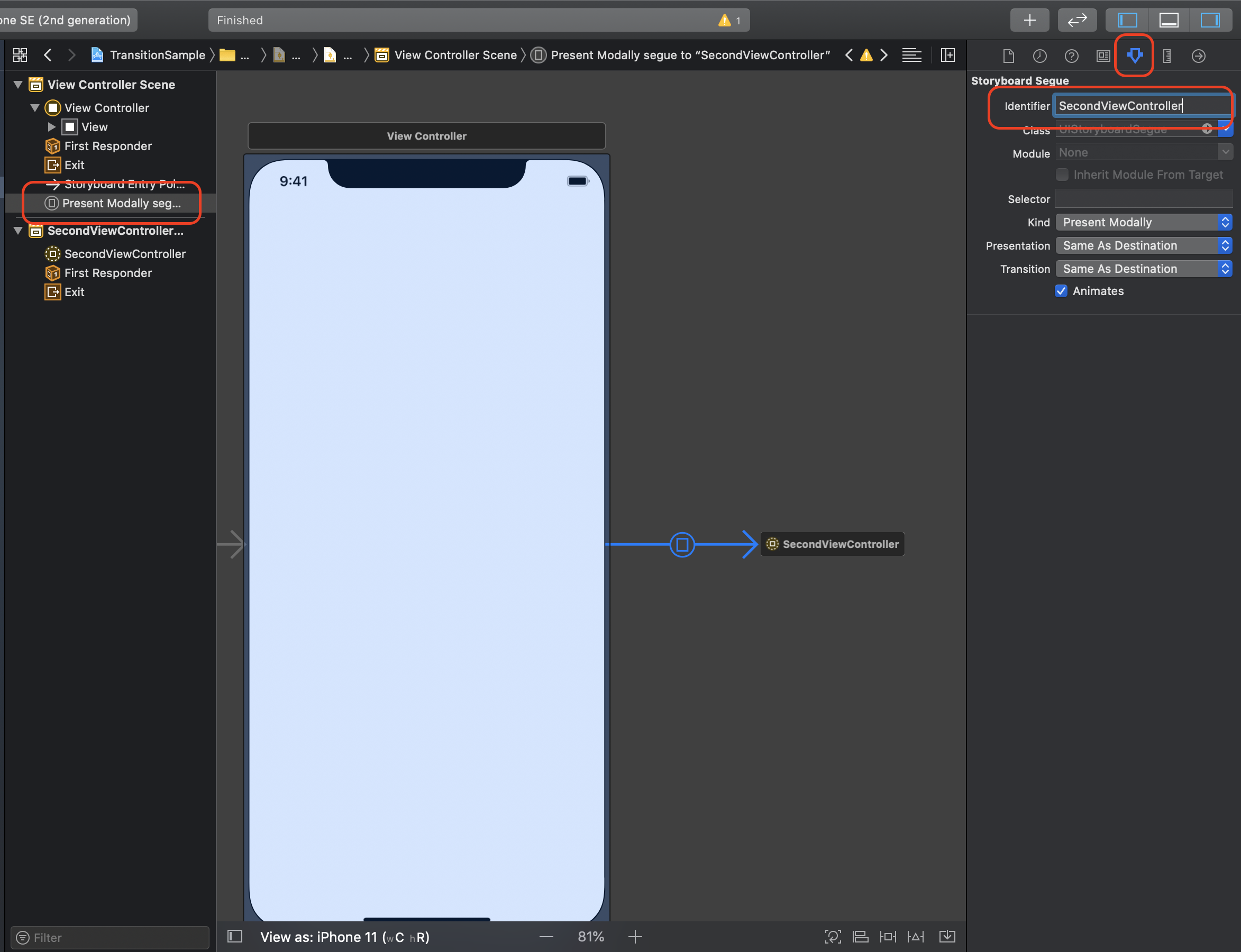
Task: Open the related items grid menu
Action: (21, 55)
